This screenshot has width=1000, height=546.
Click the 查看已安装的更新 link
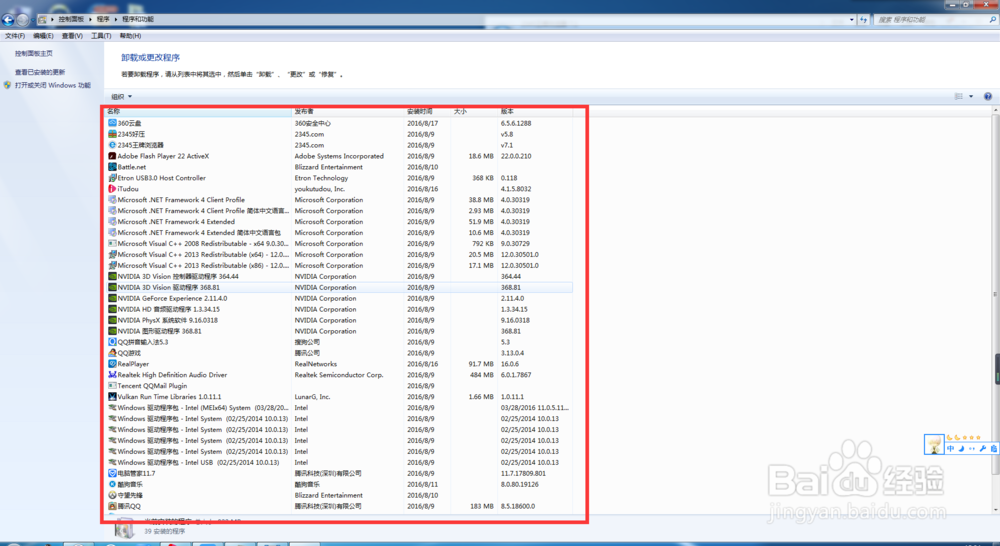pos(40,72)
